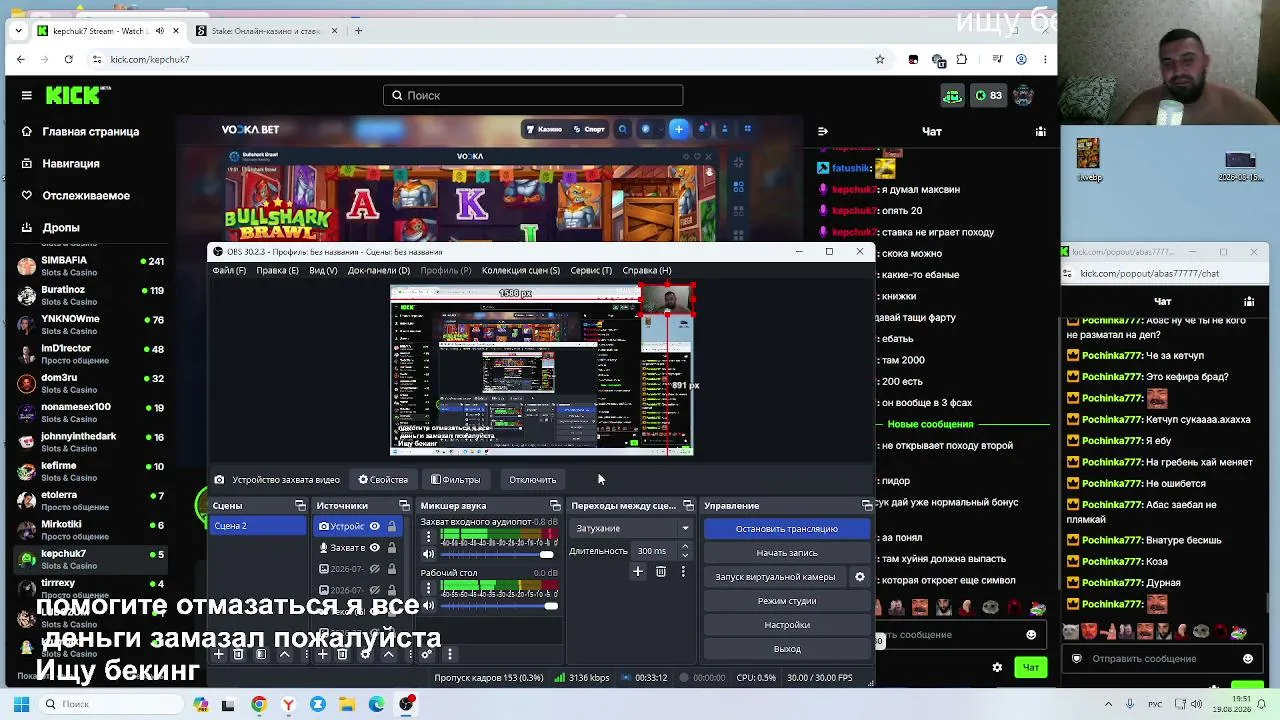The image size is (1280, 720).
Task: Open the Kick points balance showing 83
Action: [x=988, y=95]
